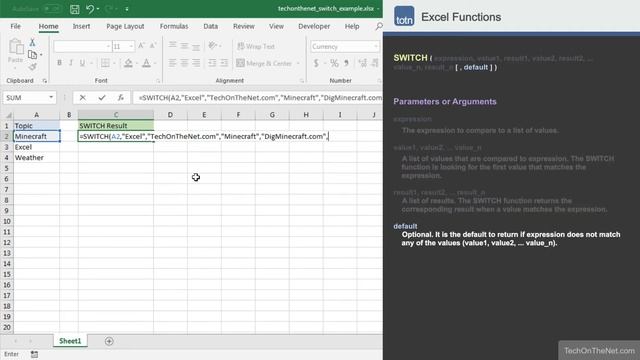Viewport: 640px width, 360px height.
Task: Click the Paste clipboard icon
Action: pyautogui.click(x=16, y=47)
